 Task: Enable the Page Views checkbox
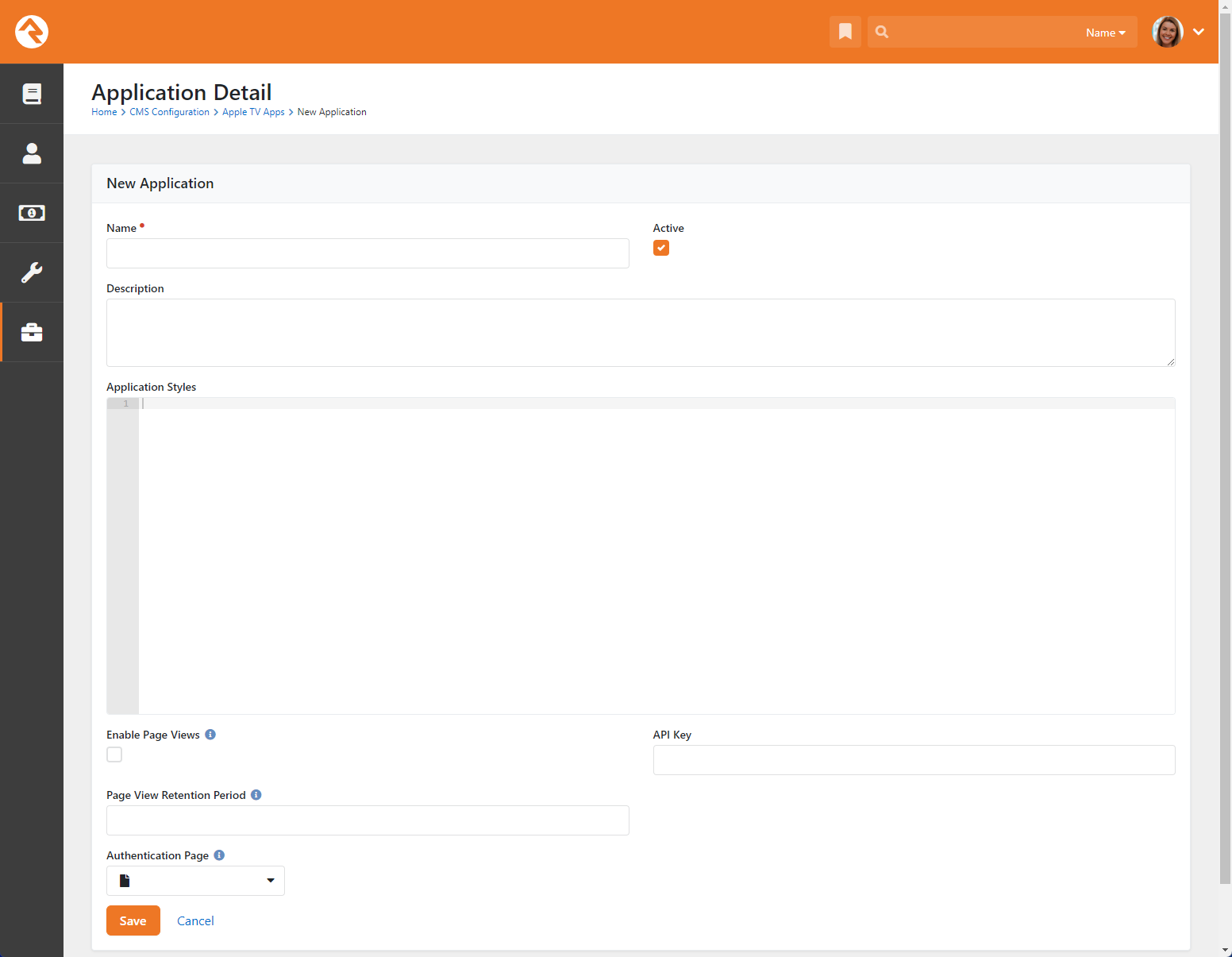[x=114, y=754]
